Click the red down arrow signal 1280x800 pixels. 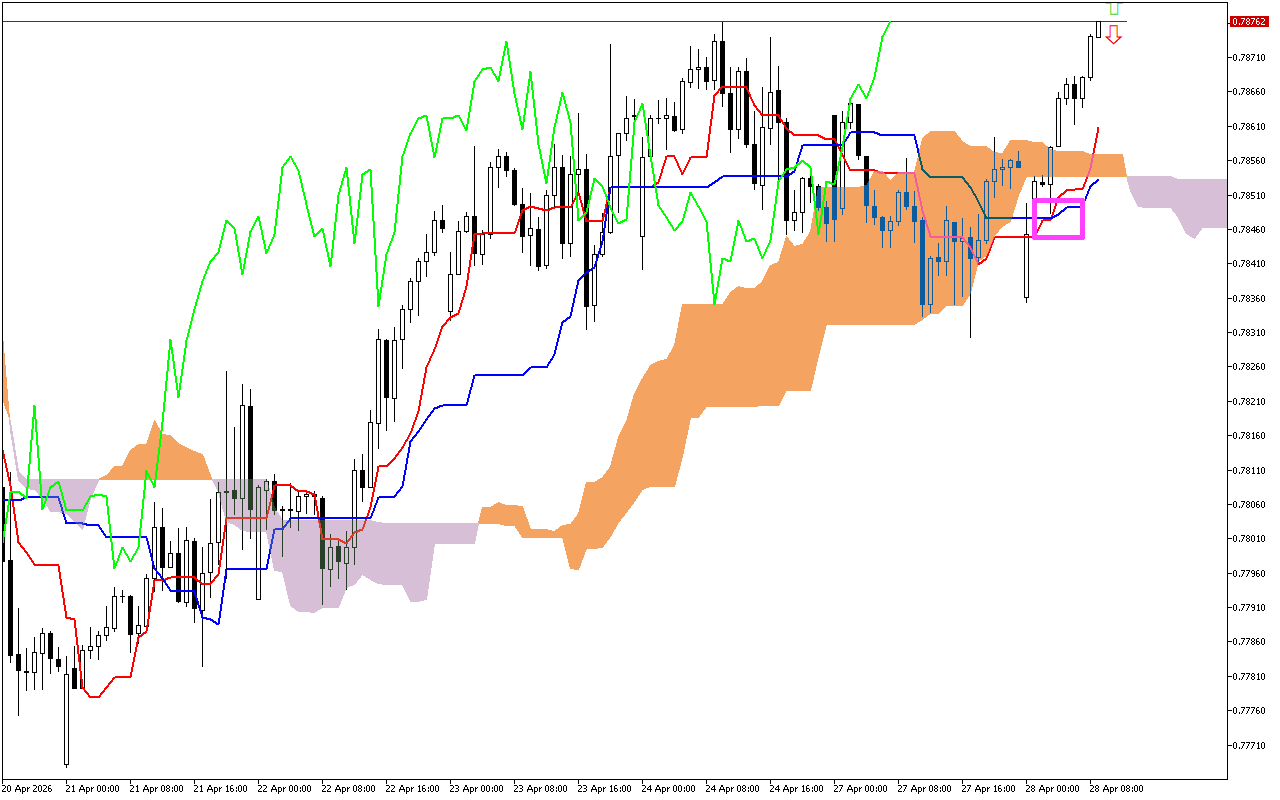click(x=1113, y=34)
